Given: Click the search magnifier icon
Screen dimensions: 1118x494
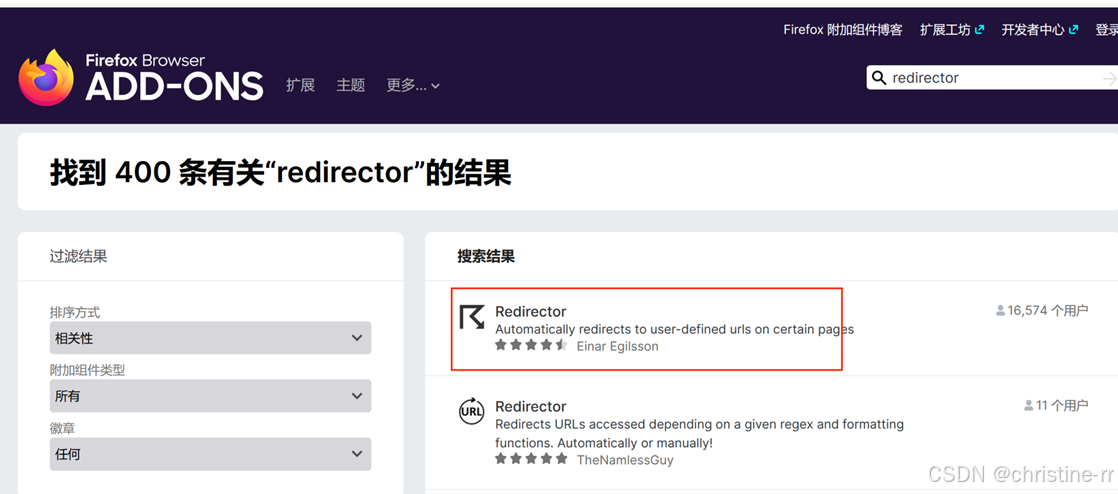Looking at the screenshot, I should [x=879, y=78].
